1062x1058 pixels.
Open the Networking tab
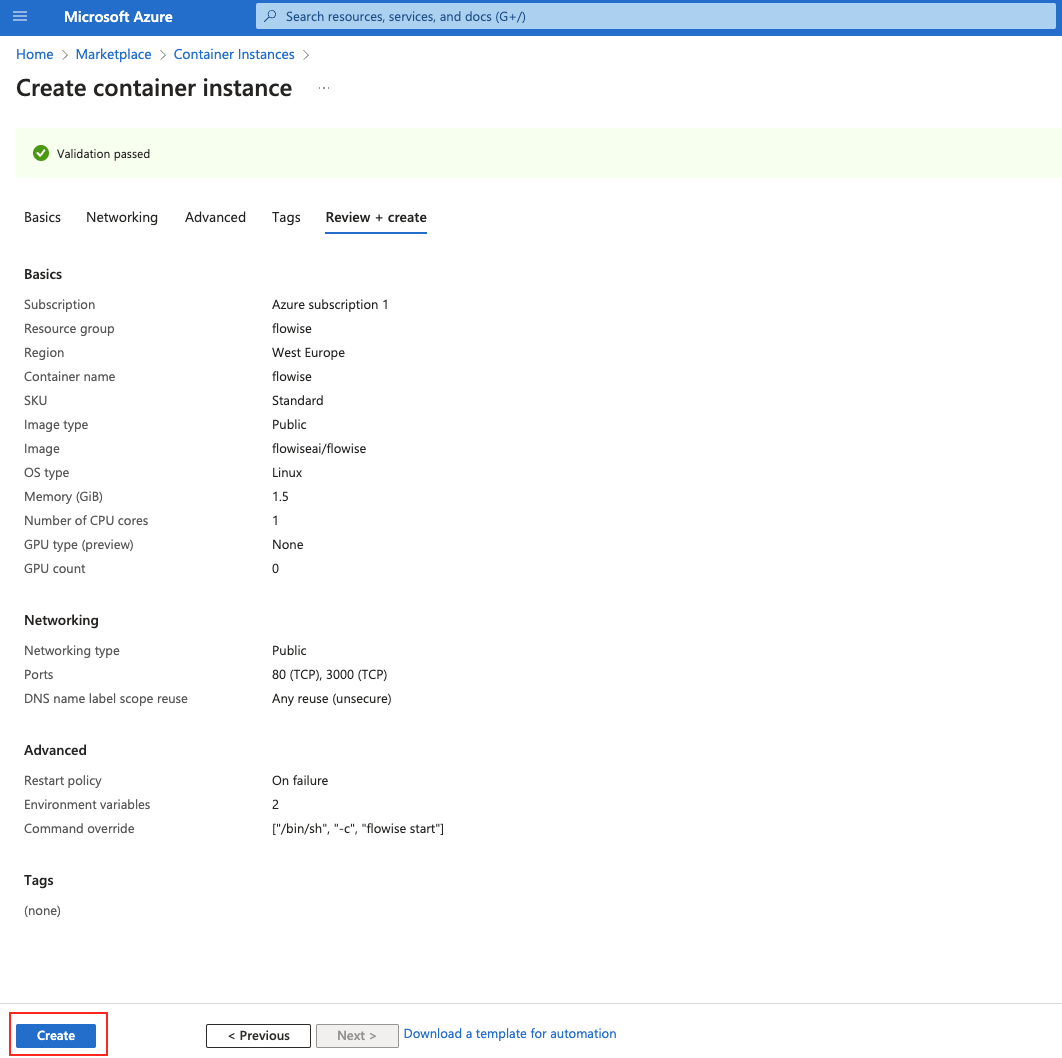tap(122, 217)
